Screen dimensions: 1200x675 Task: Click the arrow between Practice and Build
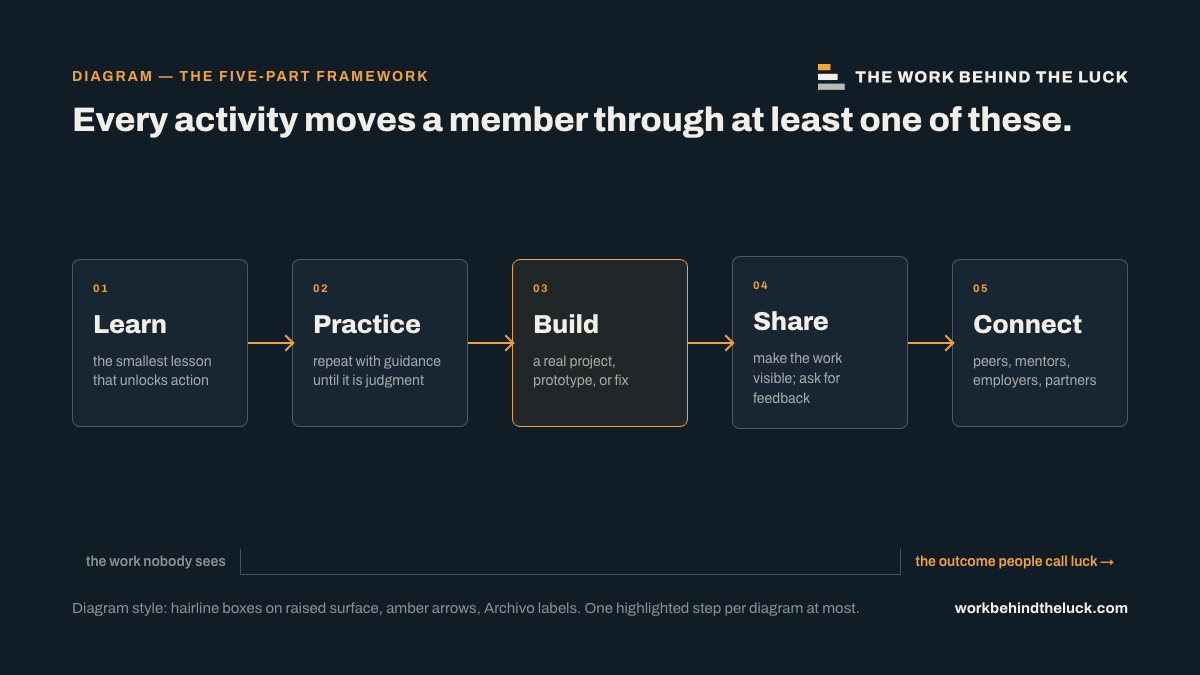click(x=490, y=343)
